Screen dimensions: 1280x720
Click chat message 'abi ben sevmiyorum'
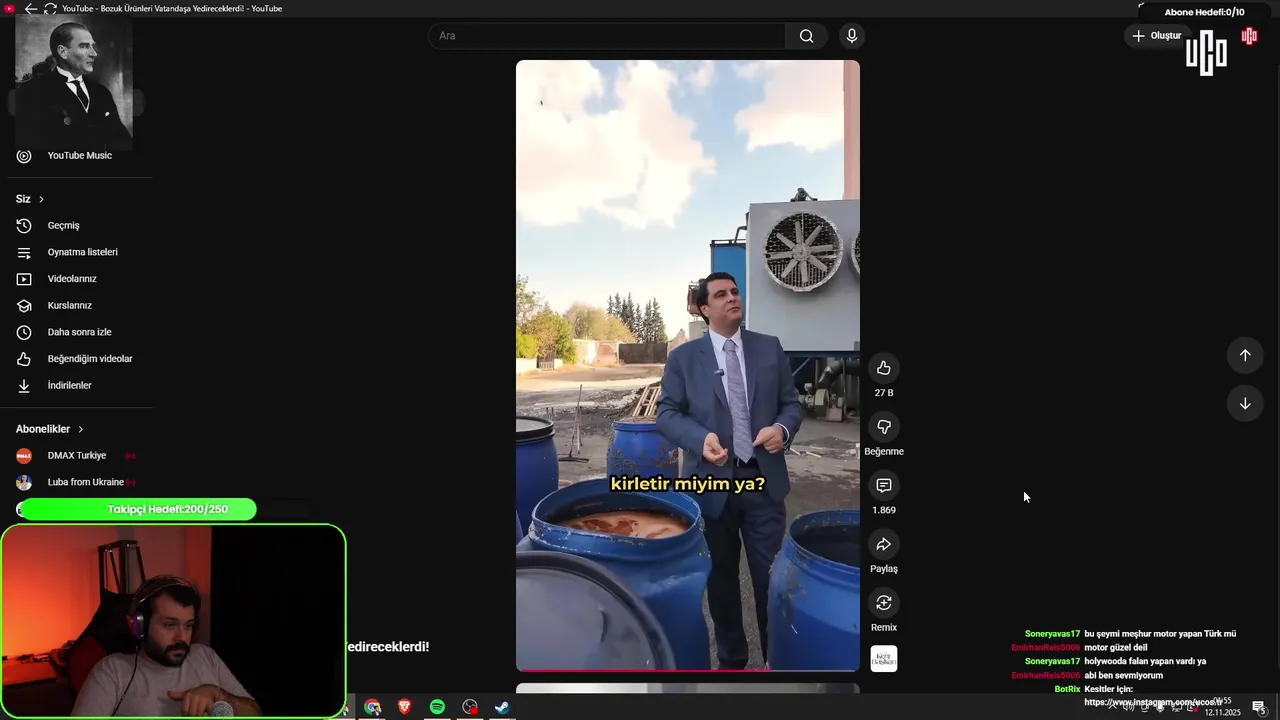pyautogui.click(x=1123, y=675)
